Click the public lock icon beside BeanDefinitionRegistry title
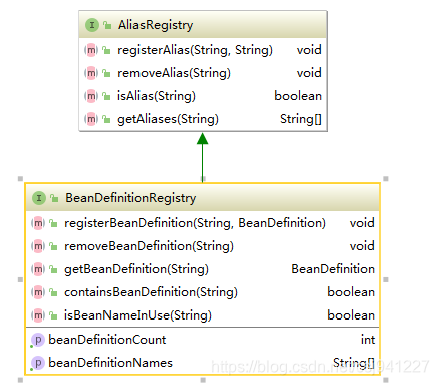This screenshot has height=385, width=439. point(54,198)
